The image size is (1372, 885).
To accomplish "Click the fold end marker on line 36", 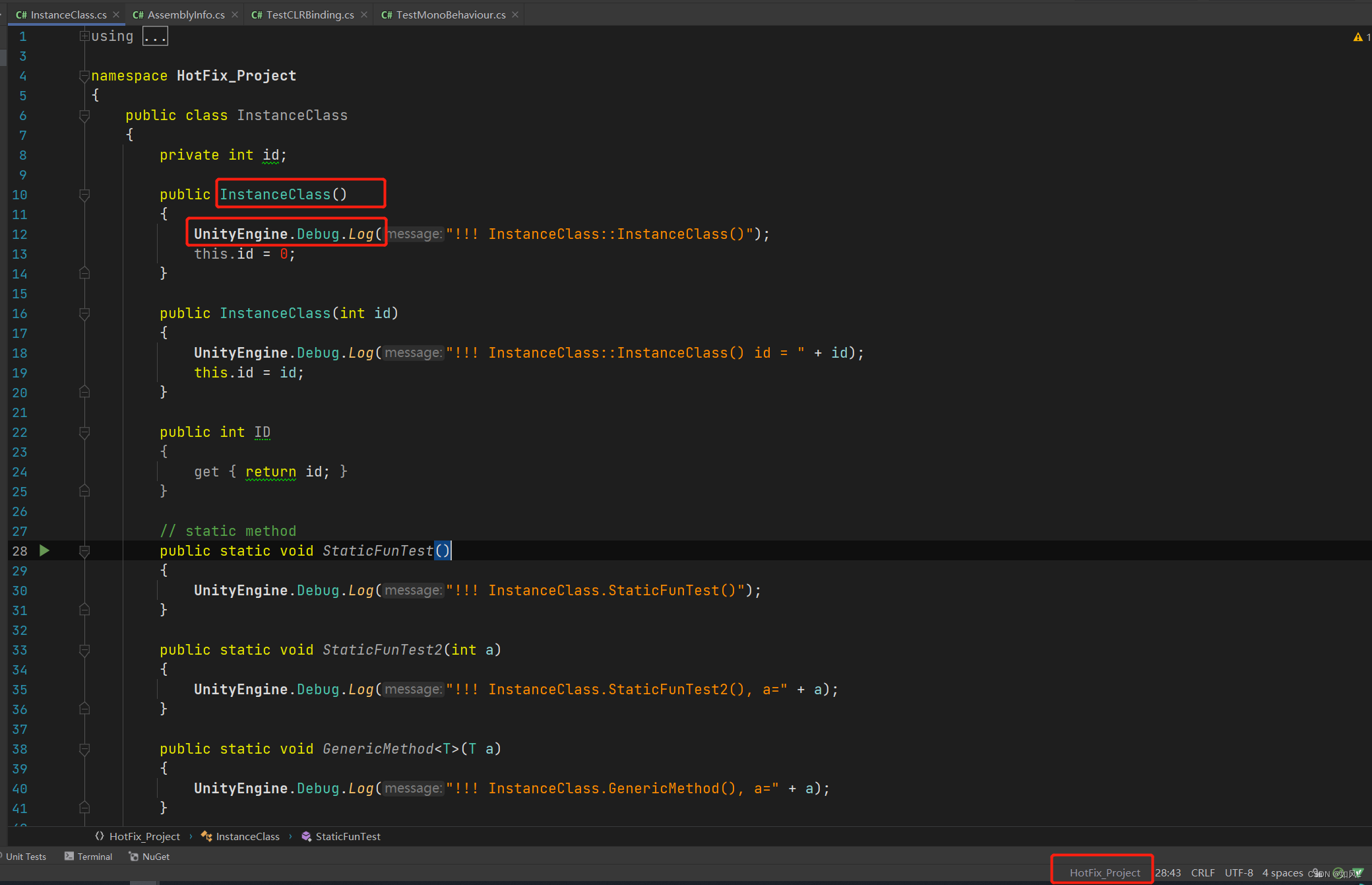I will (x=84, y=709).
